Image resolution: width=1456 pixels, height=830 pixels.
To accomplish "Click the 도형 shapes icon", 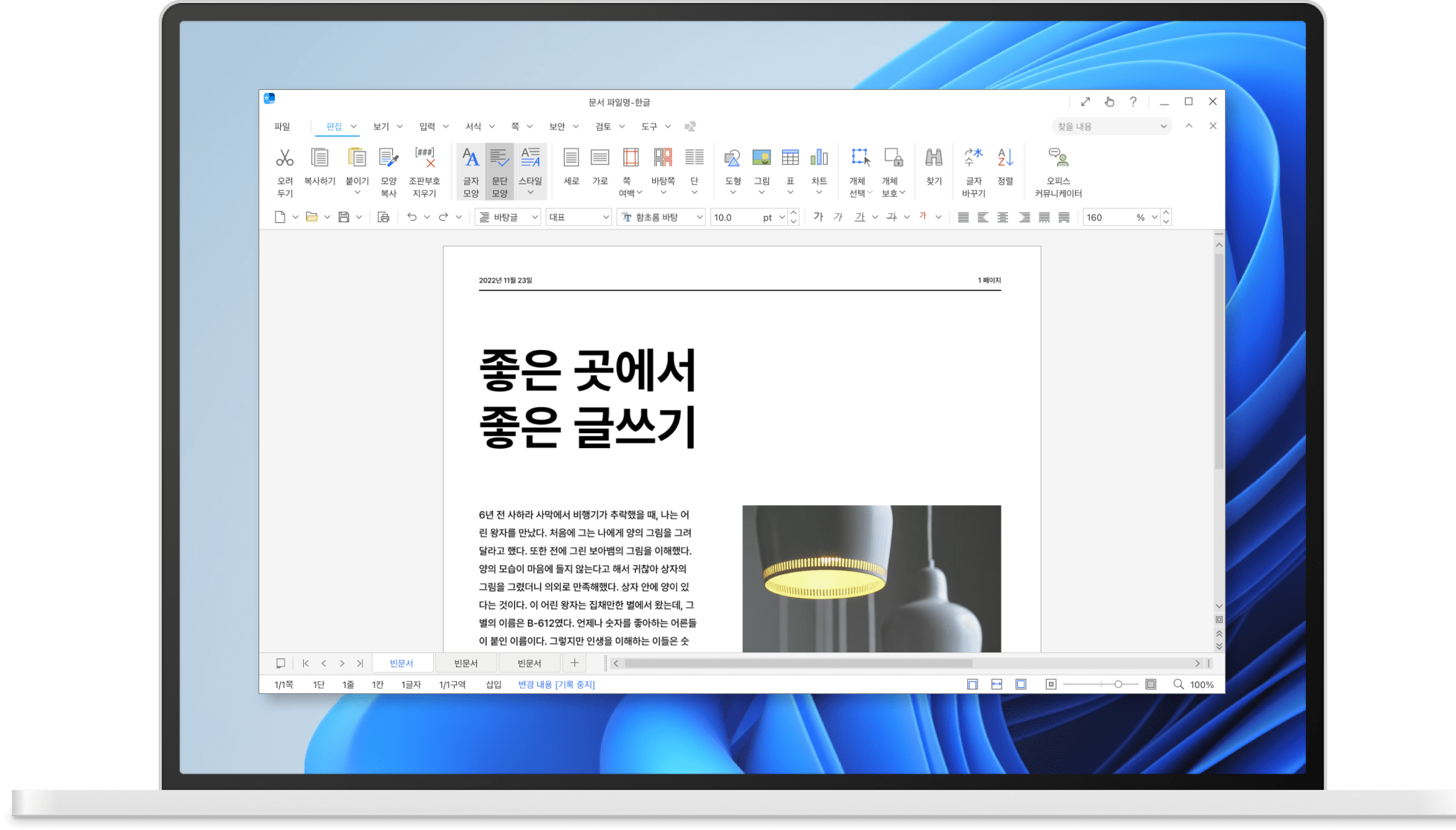I will (732, 158).
